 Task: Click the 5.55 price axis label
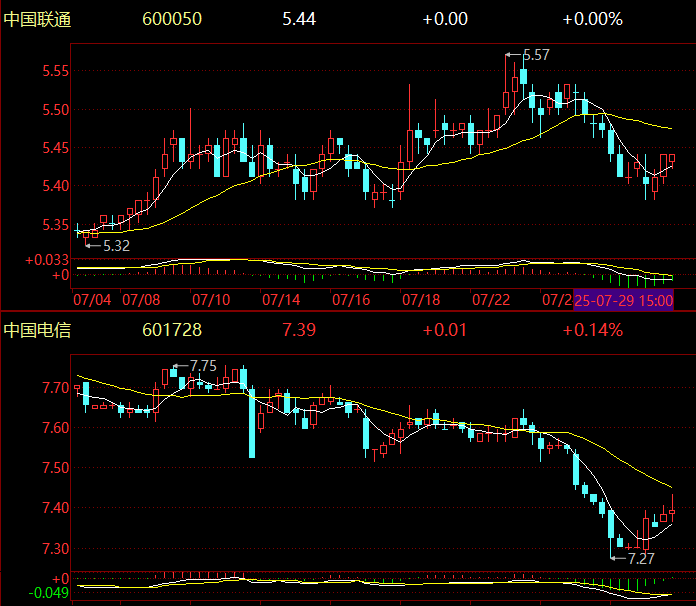click(x=55, y=71)
